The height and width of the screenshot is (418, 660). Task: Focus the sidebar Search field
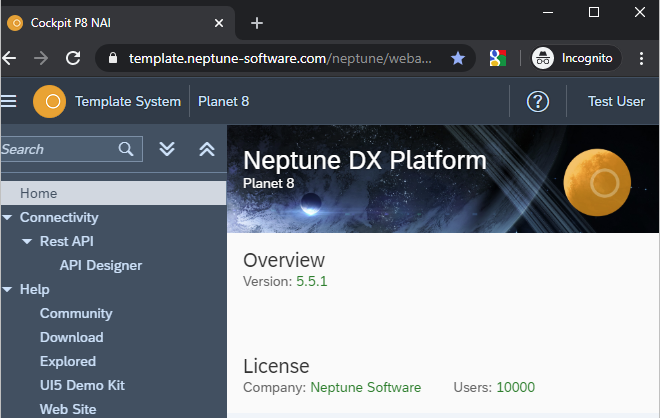[55, 149]
